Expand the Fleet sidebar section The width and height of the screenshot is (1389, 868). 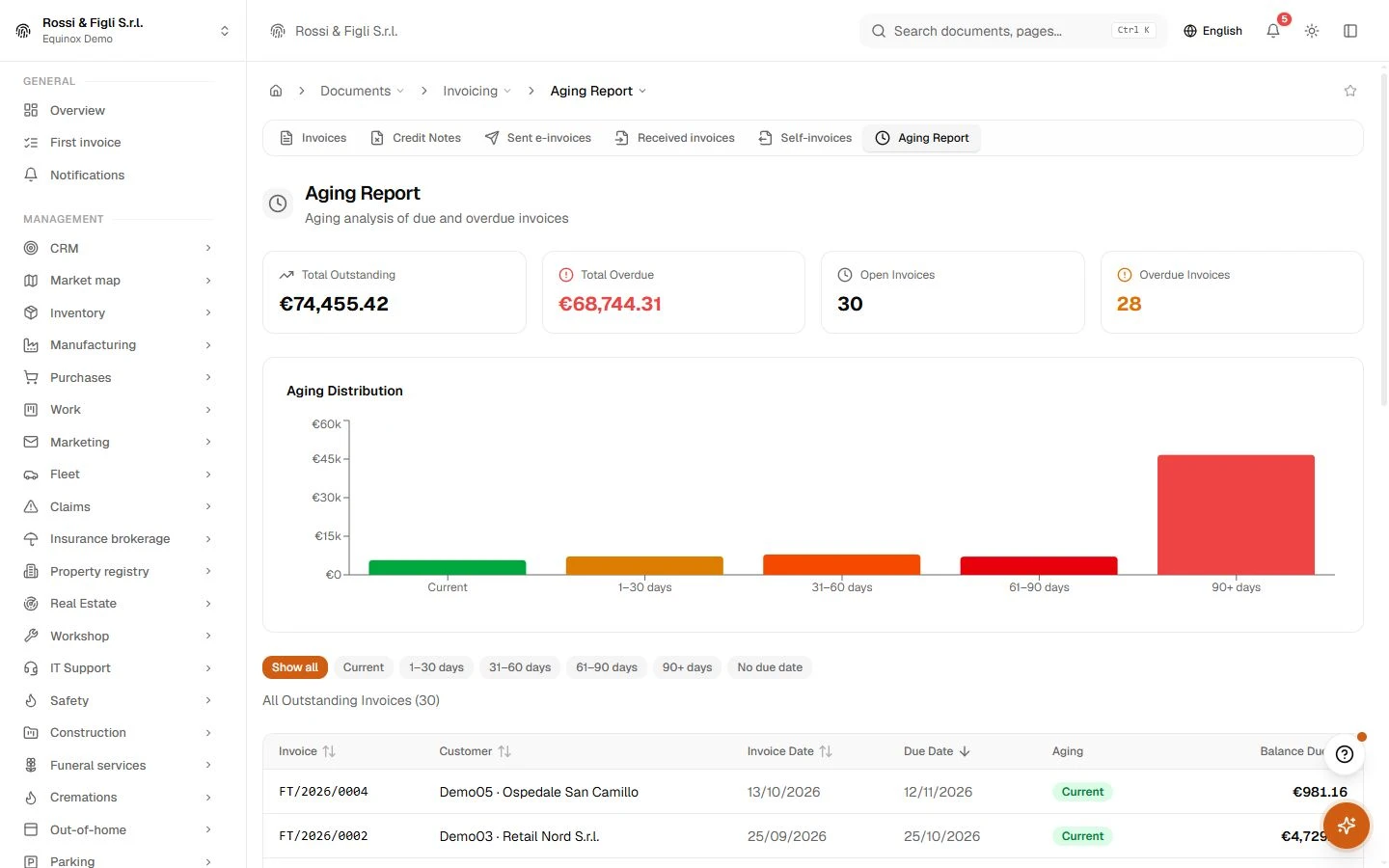[118, 474]
